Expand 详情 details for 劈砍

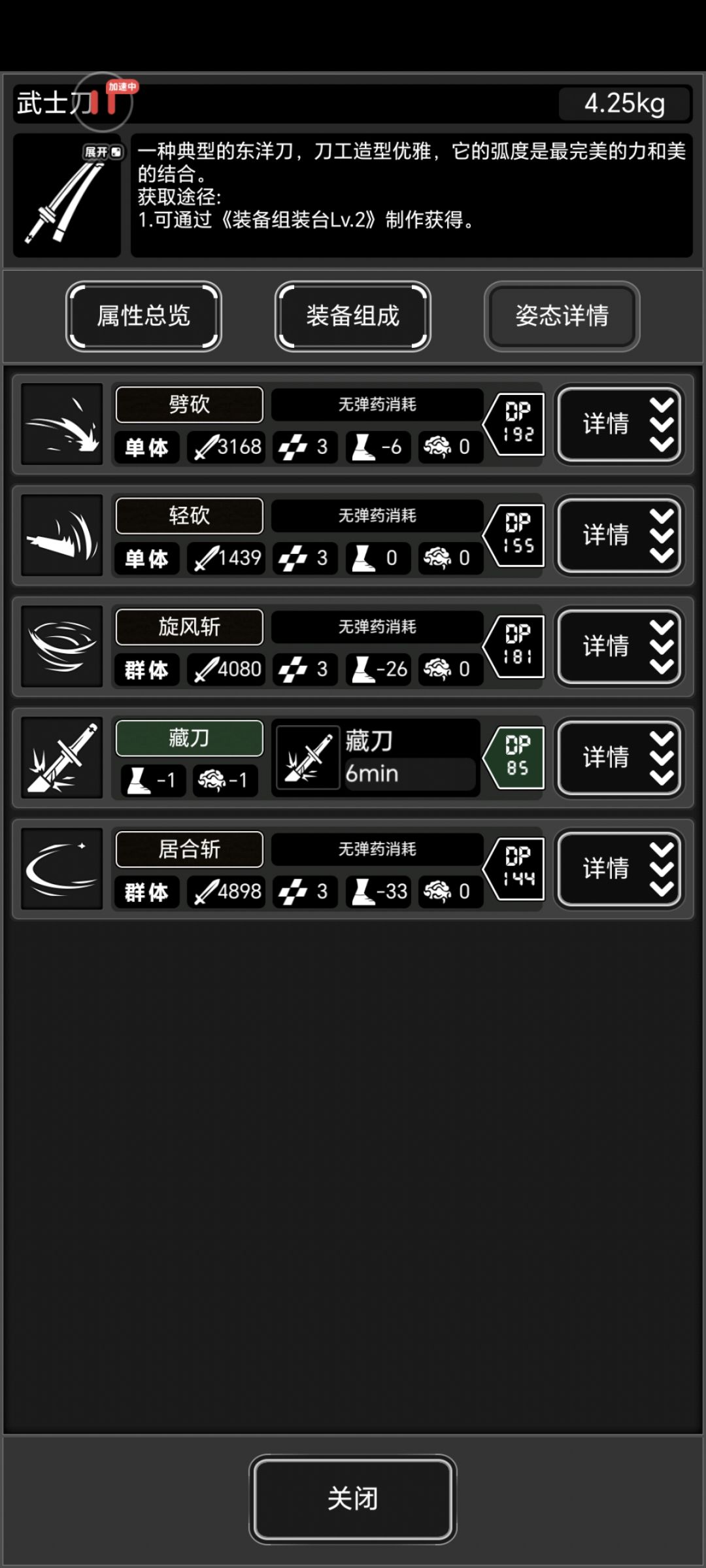[x=619, y=424]
